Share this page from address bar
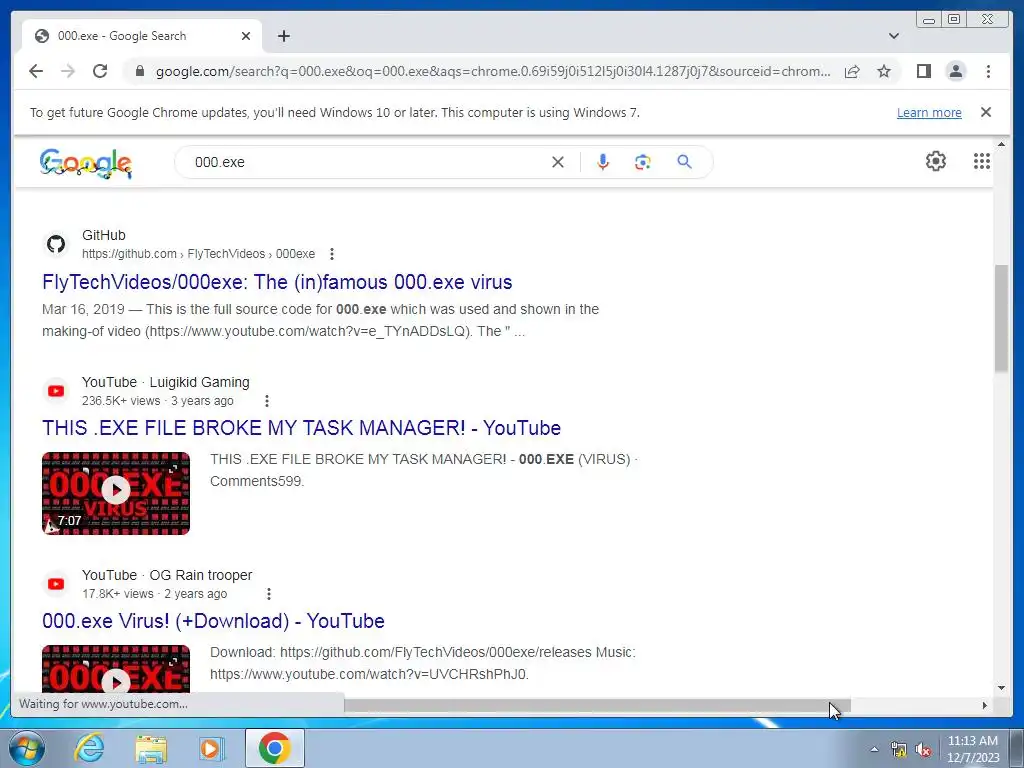The width and height of the screenshot is (1024, 768). (x=852, y=71)
